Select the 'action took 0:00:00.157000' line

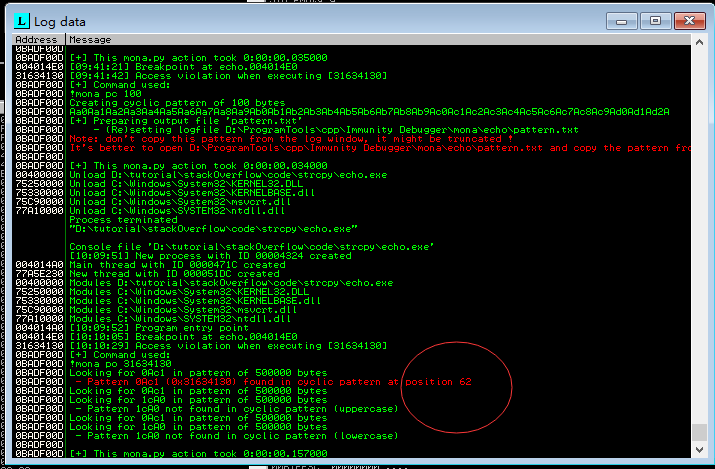click(198, 454)
